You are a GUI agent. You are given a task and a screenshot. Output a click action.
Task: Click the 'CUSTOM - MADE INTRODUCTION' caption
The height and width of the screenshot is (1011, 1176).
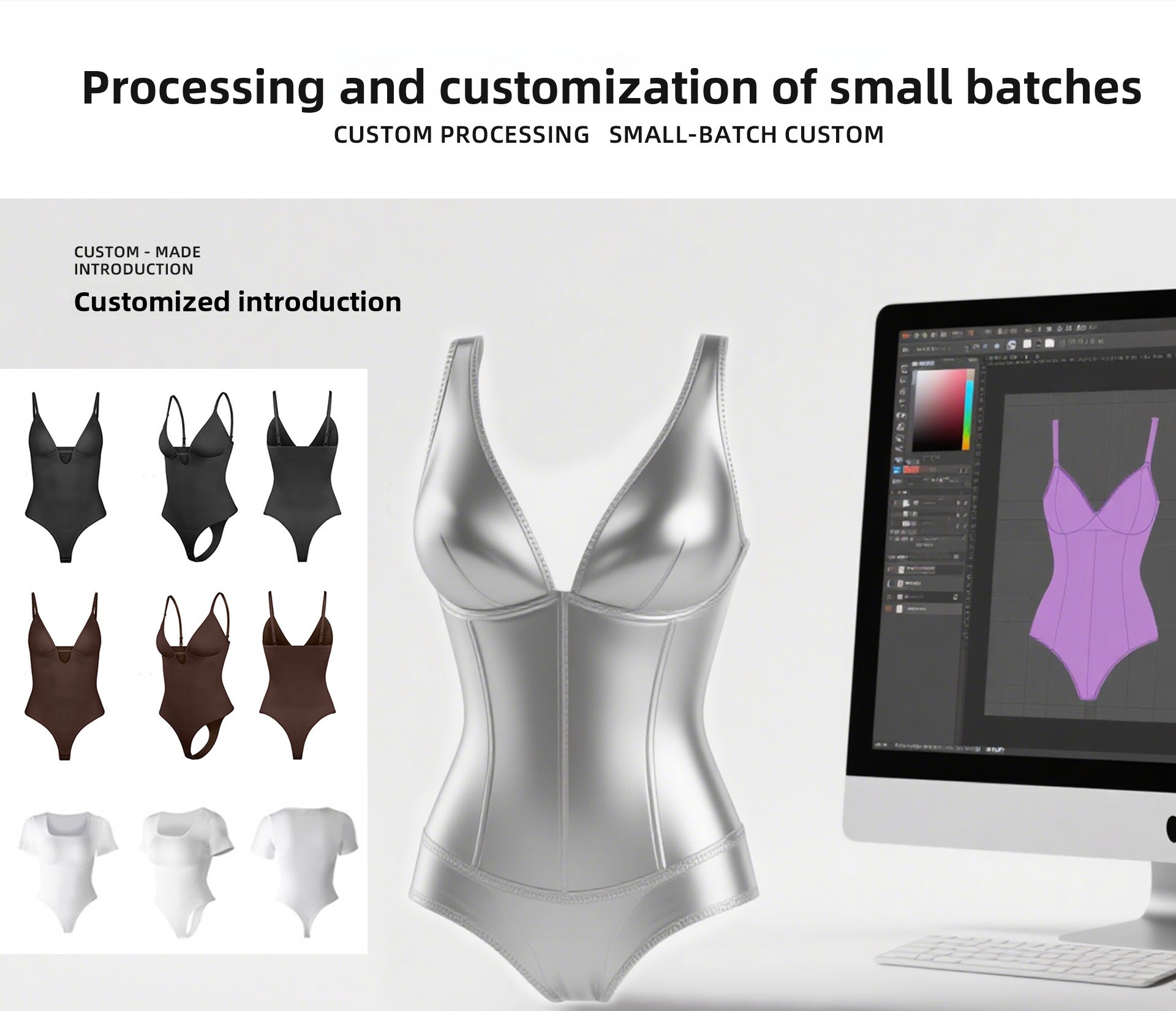click(x=137, y=260)
